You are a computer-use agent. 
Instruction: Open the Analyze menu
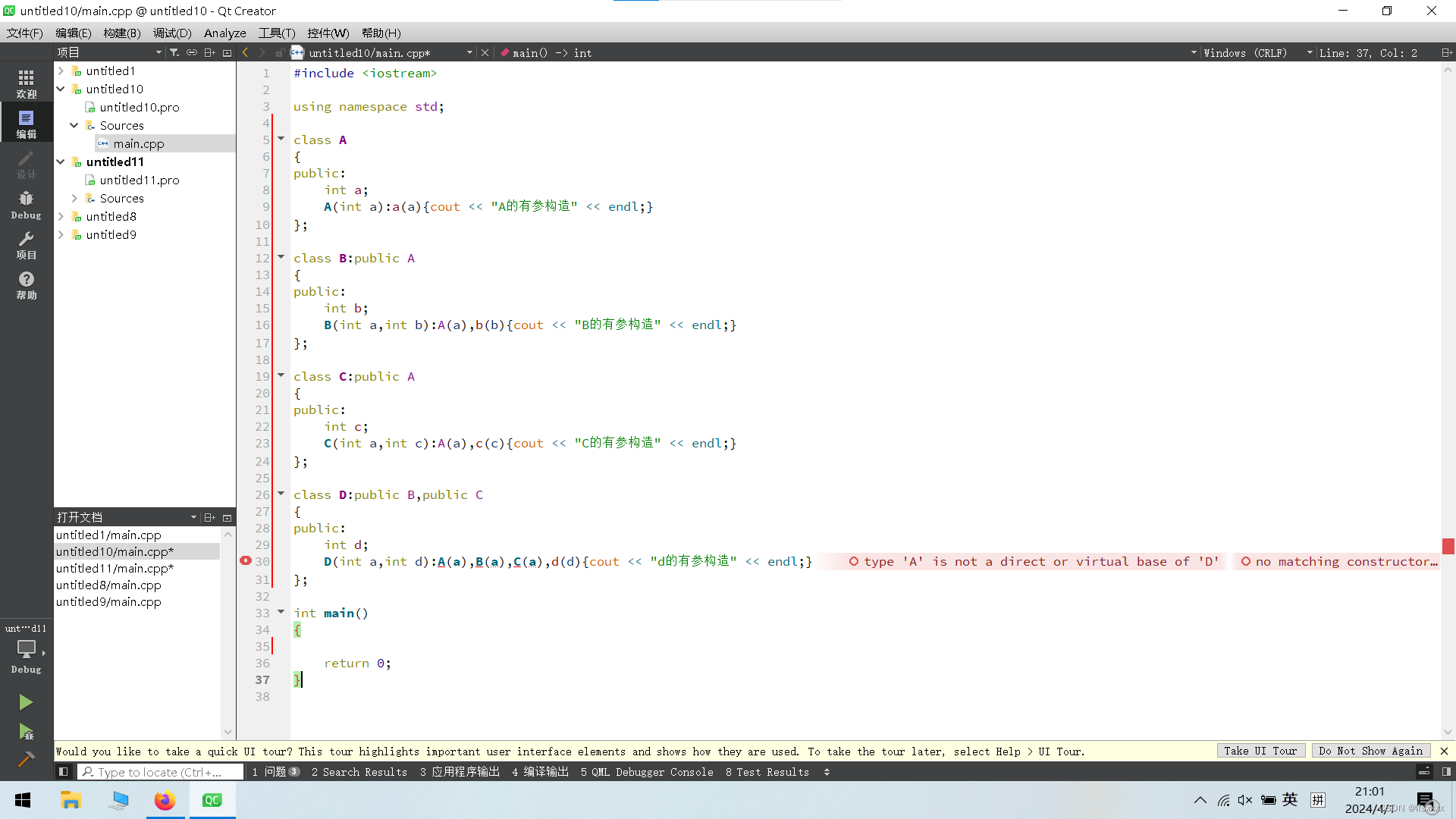(x=224, y=33)
